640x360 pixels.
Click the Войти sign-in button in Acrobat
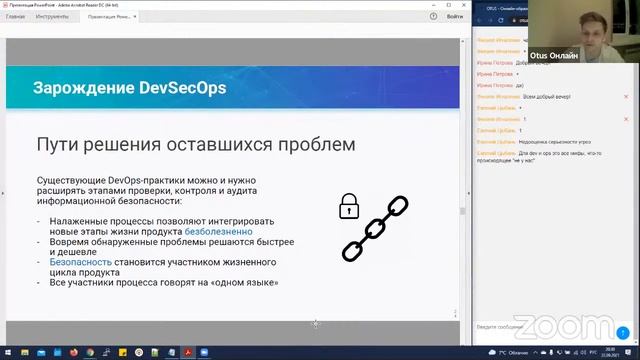pyautogui.click(x=455, y=16)
